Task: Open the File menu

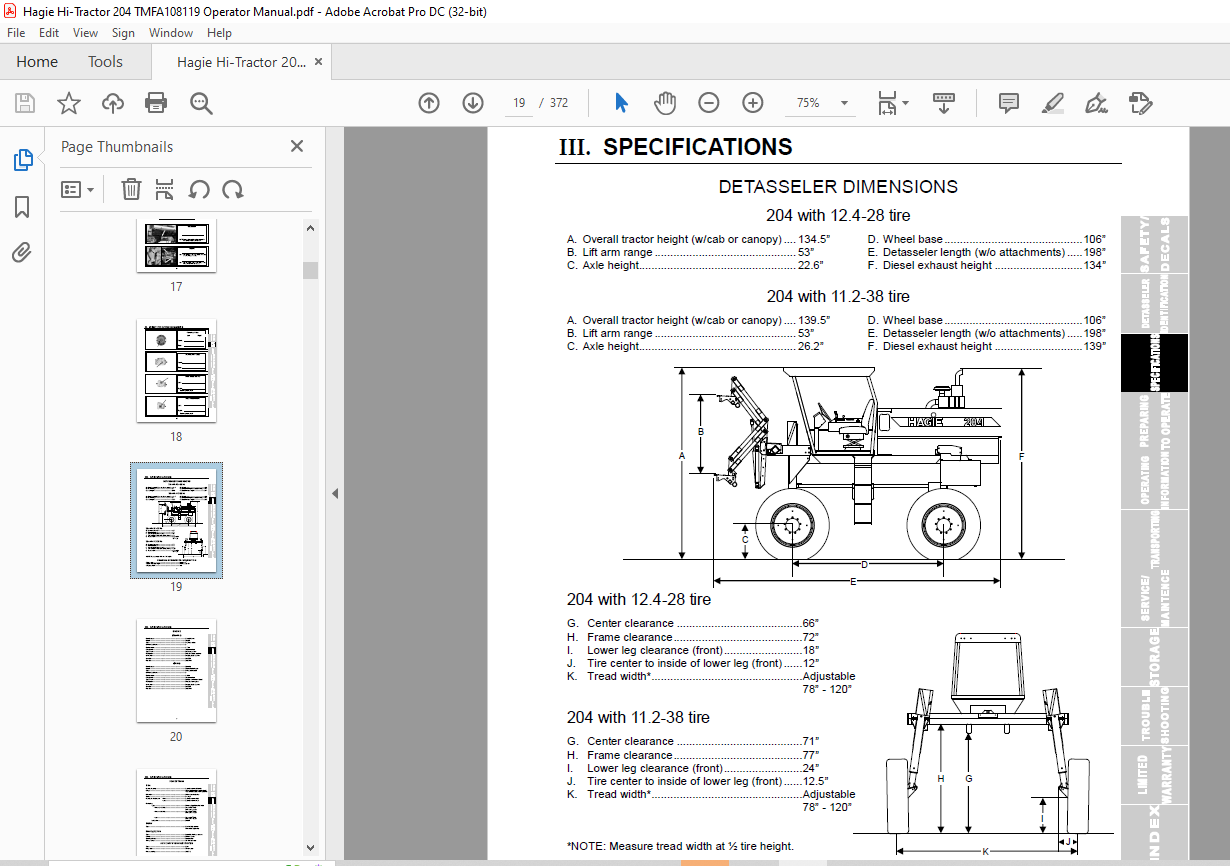Action: tap(16, 33)
